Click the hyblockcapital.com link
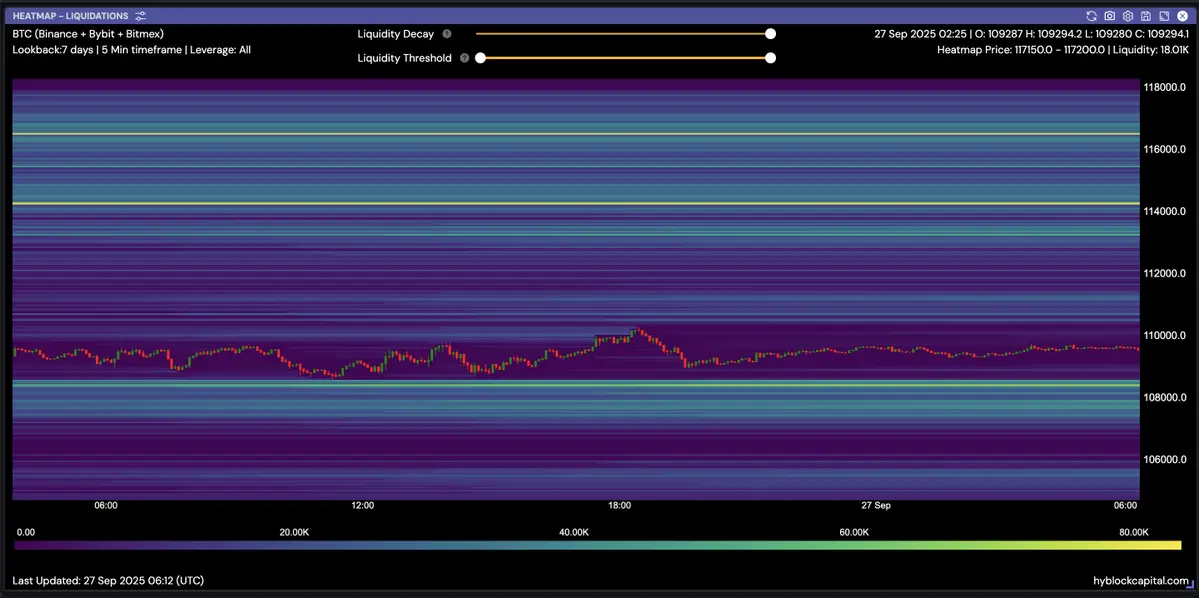This screenshot has width=1199, height=598. tap(1141, 581)
